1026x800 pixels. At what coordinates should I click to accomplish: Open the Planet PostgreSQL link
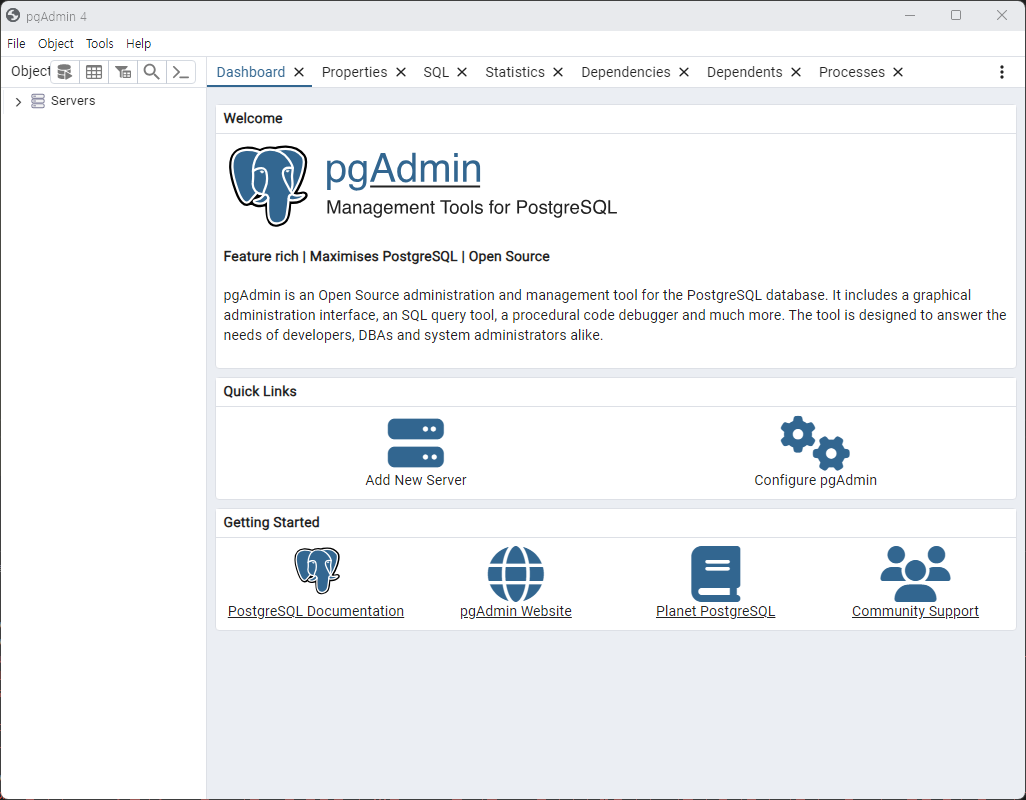715,611
